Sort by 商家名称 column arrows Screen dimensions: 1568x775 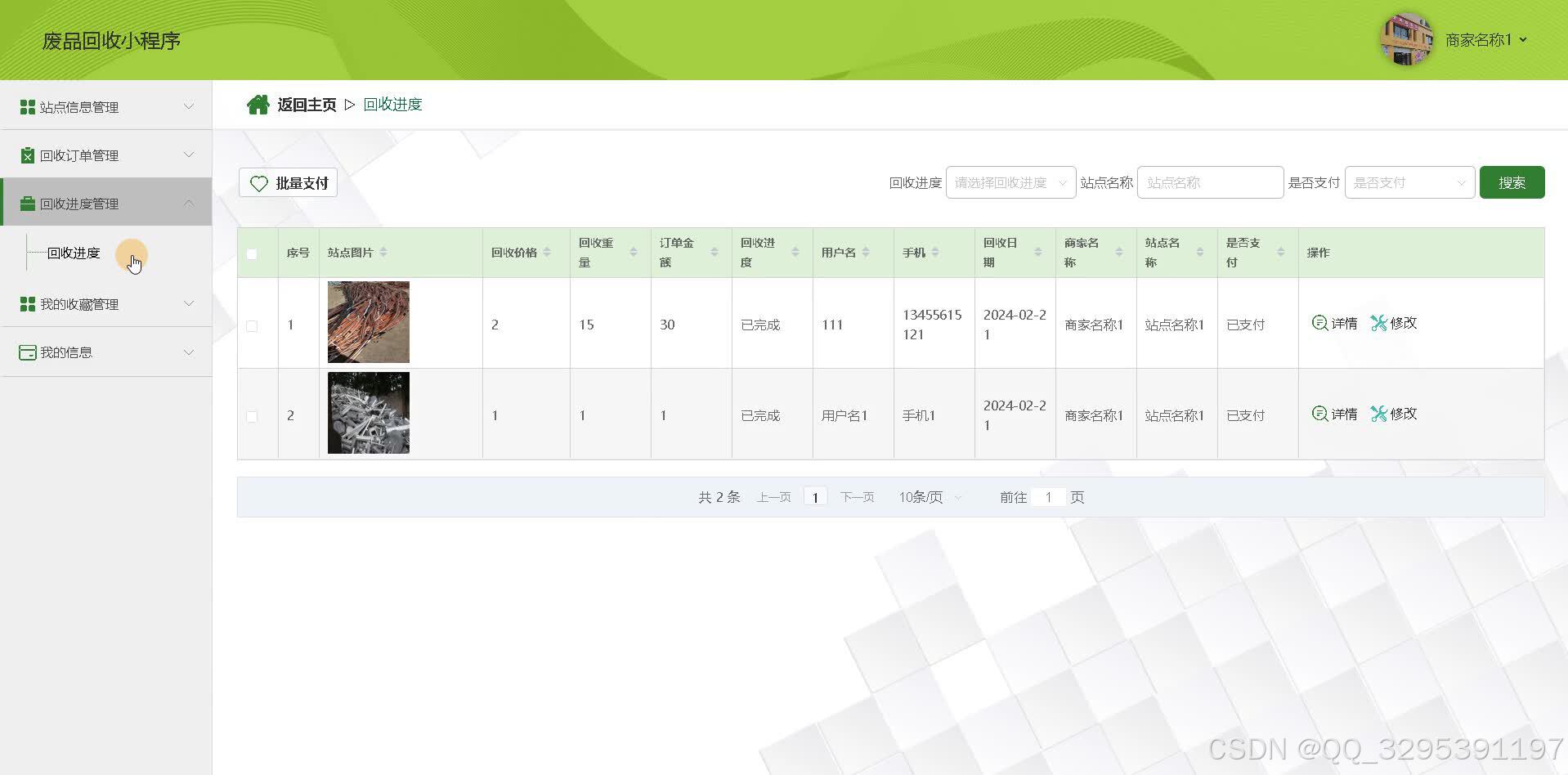[x=1119, y=253]
